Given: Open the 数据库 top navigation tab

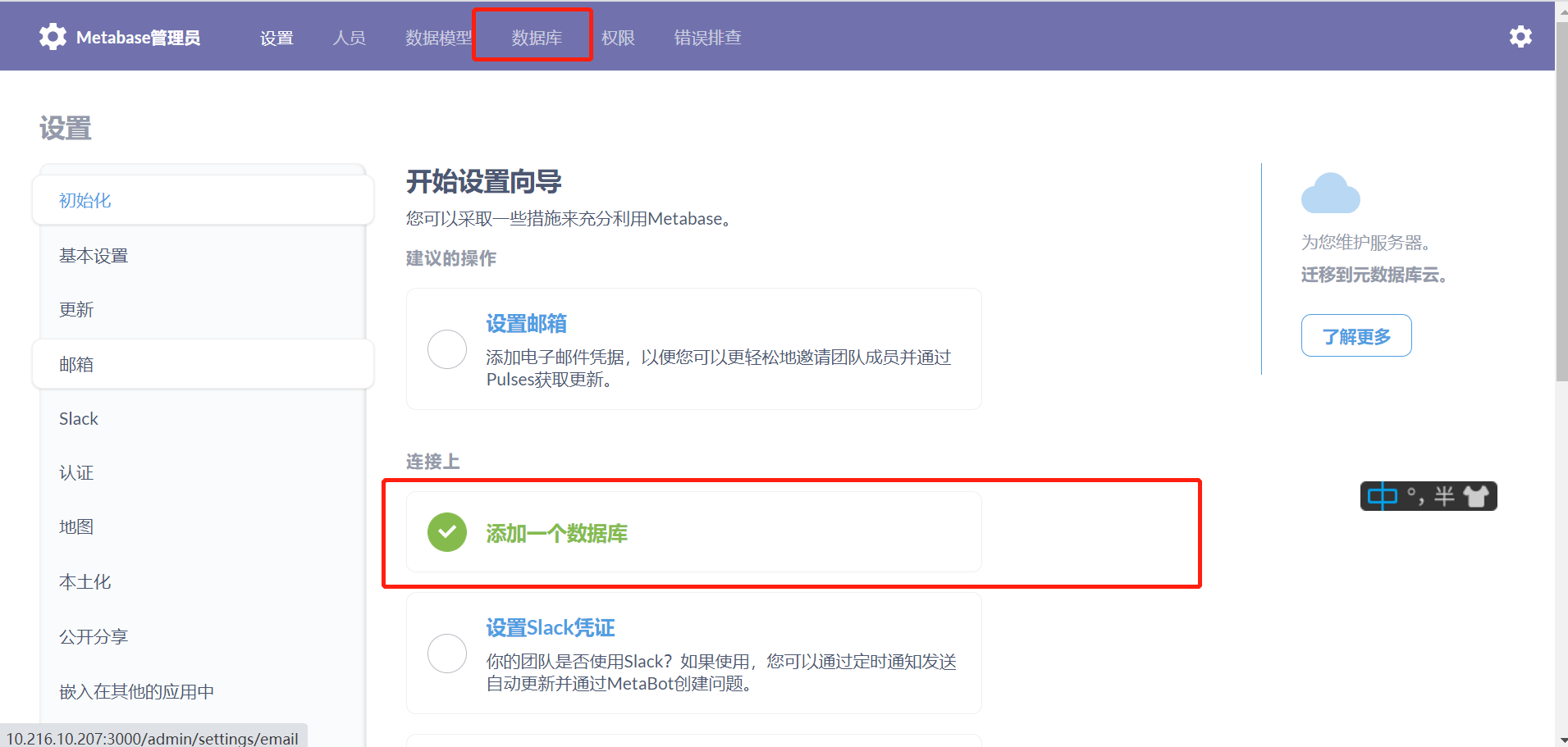Looking at the screenshot, I should (x=537, y=38).
